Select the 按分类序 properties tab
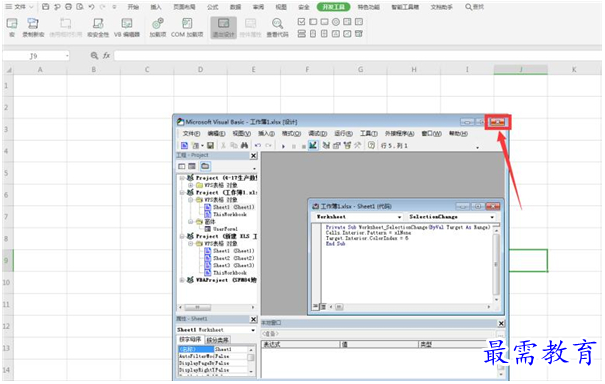Screen dimensions: 605x384 pos(217,340)
